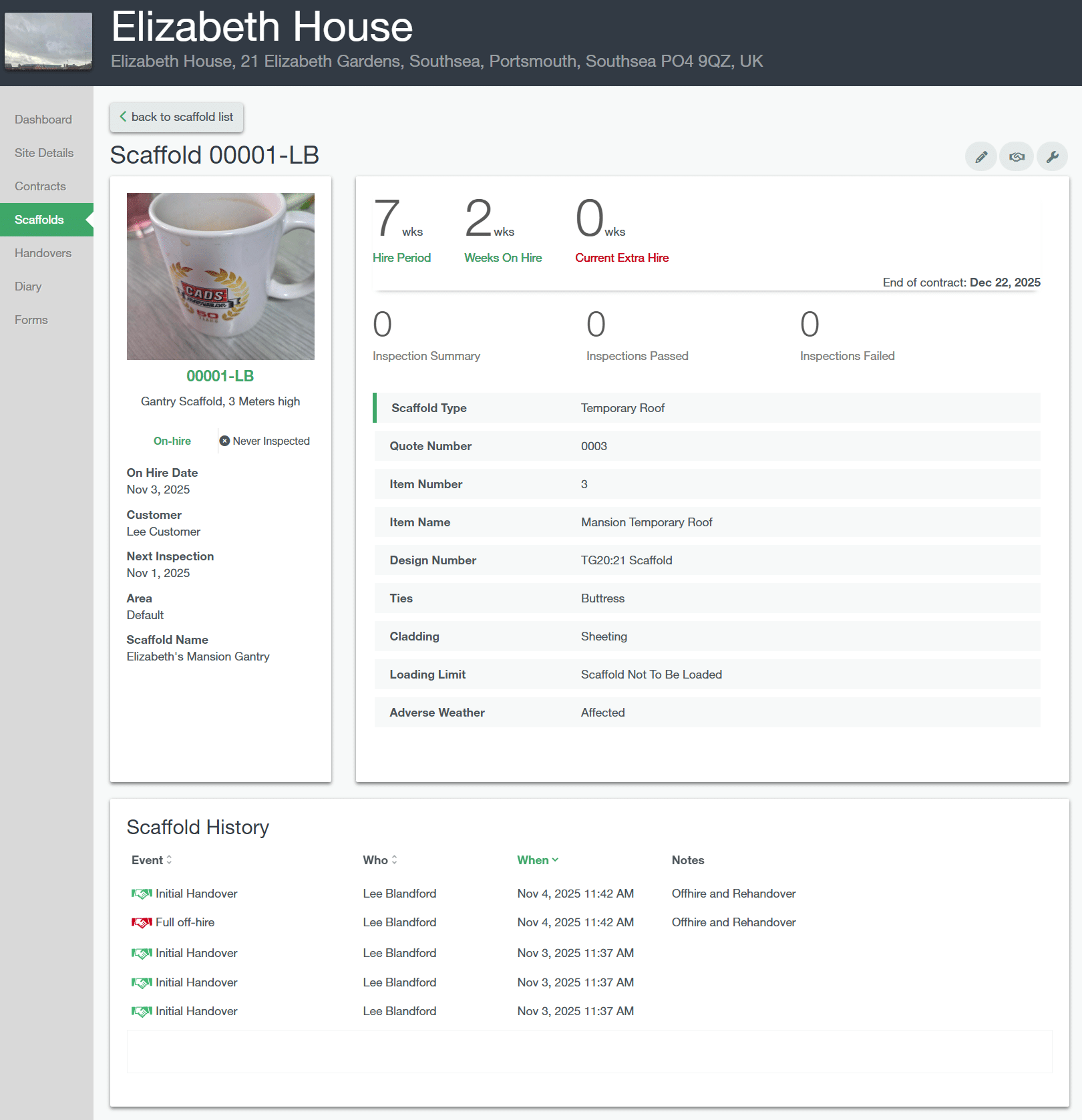Click the Never Inspected status icon
1082x1120 pixels.
point(225,441)
